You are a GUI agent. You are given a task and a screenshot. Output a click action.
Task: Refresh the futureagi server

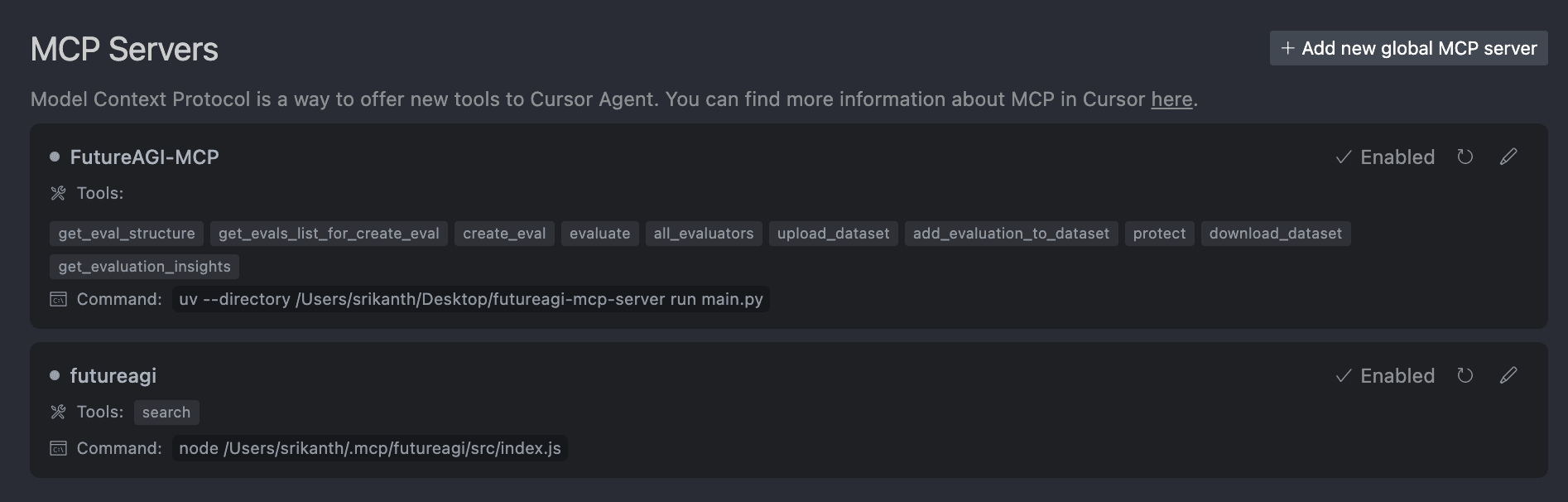tap(1465, 375)
